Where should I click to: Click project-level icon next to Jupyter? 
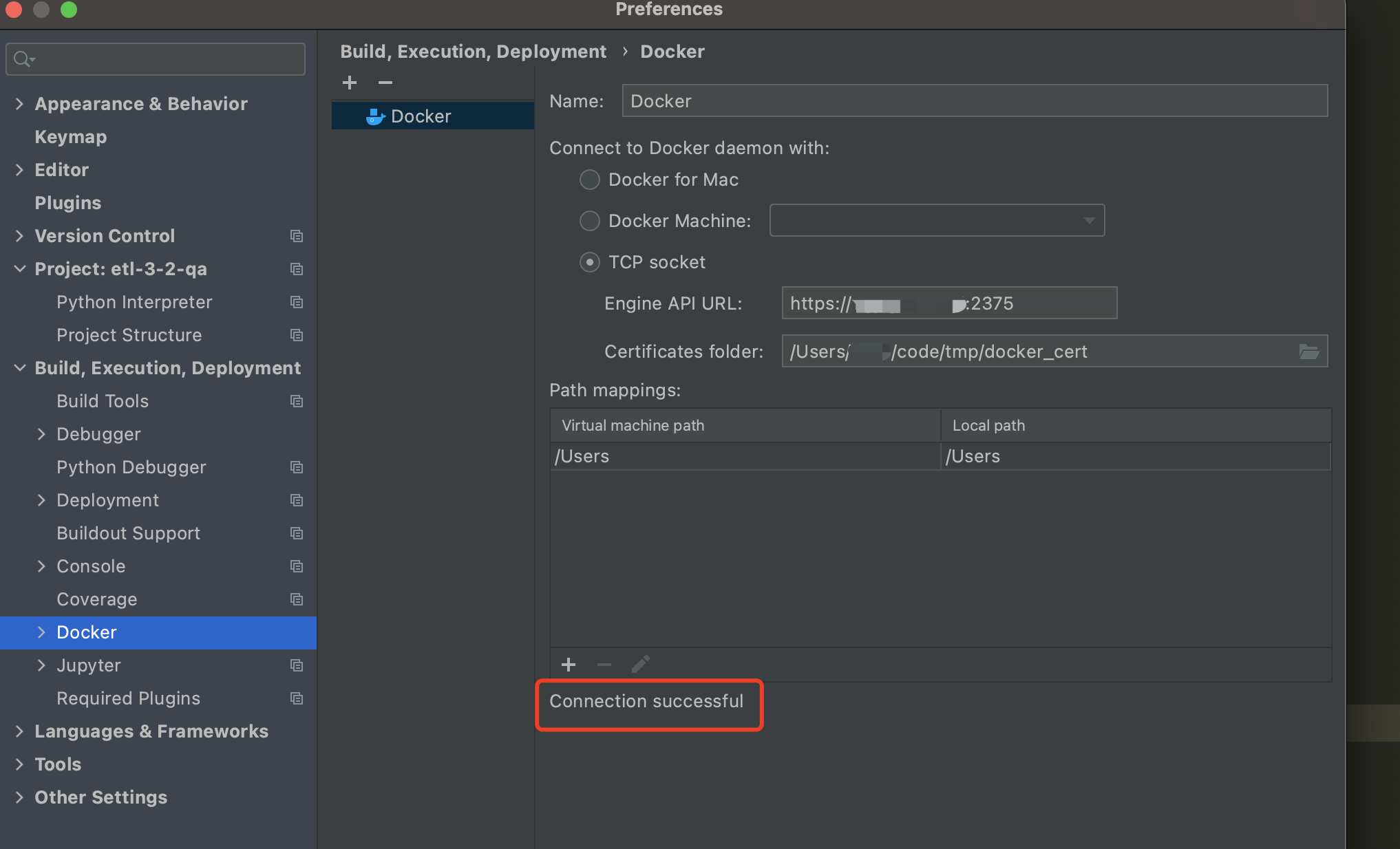click(297, 665)
